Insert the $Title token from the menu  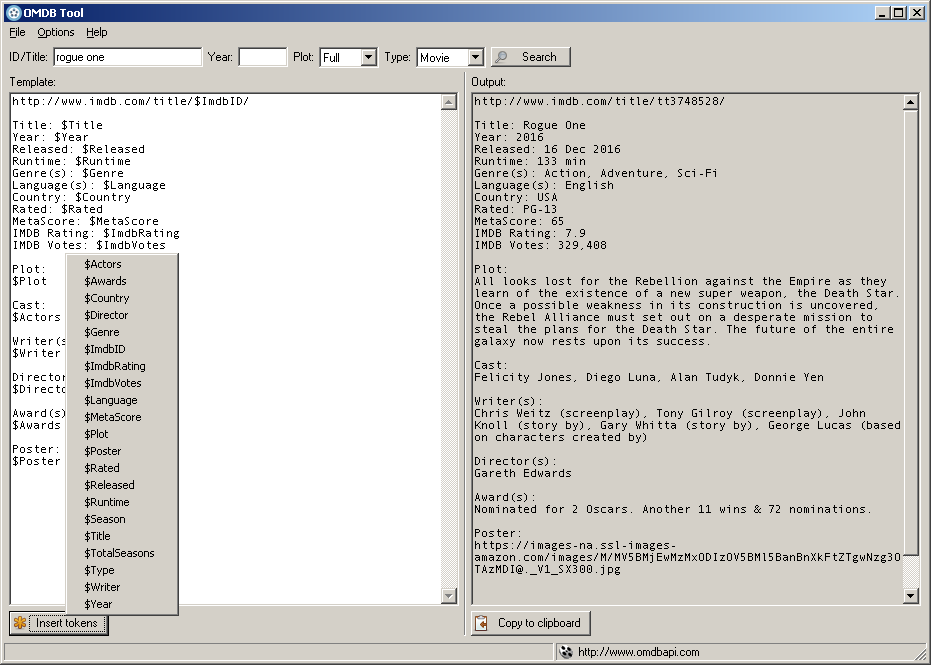coord(122,536)
